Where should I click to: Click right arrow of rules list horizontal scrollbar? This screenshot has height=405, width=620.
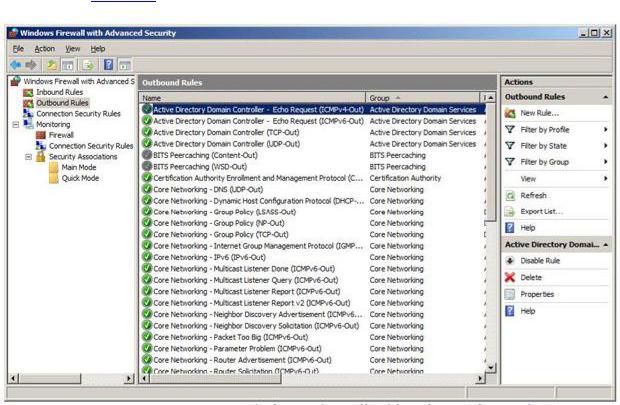tap(480, 379)
